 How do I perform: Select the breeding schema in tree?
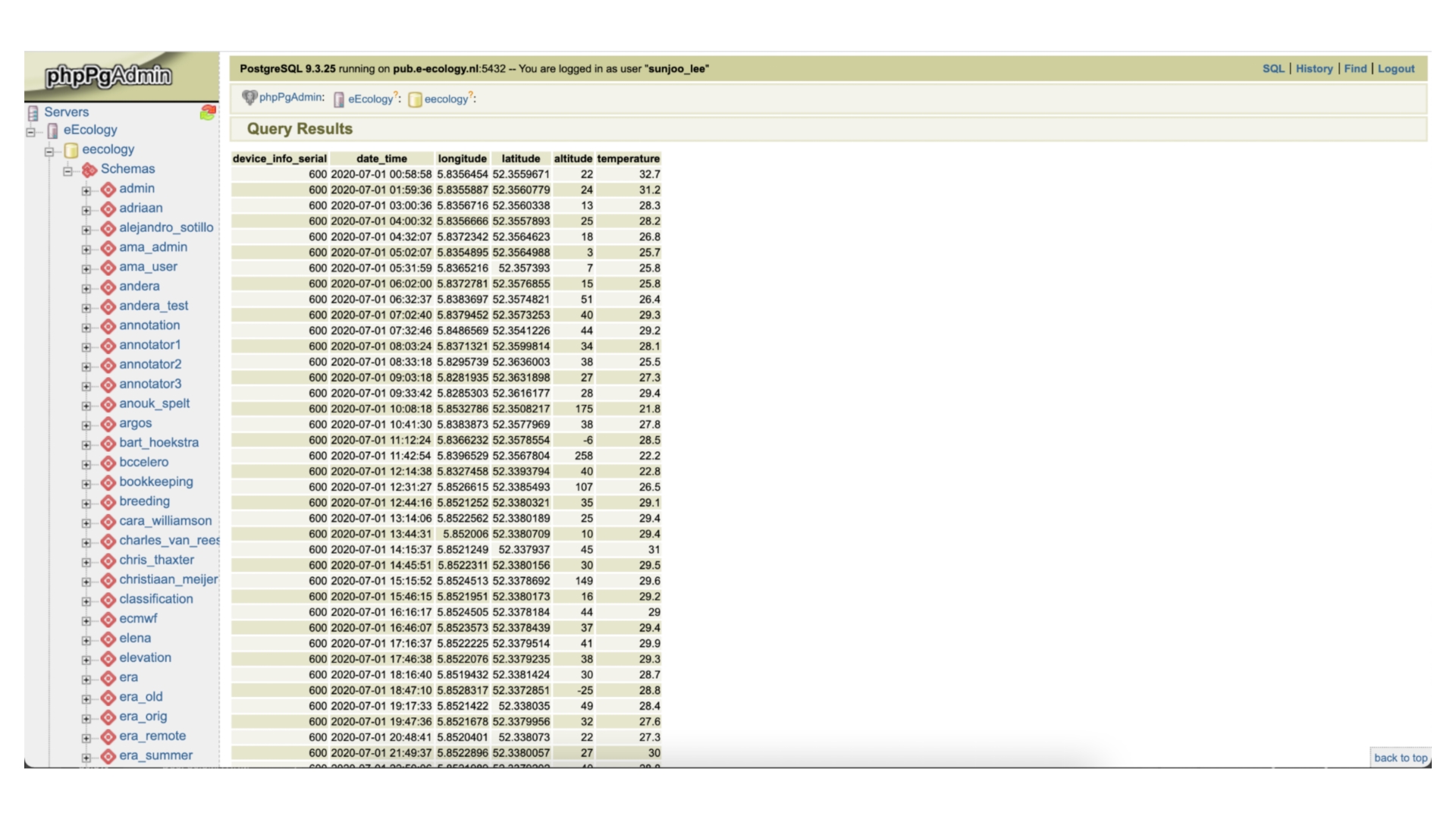pos(144,501)
